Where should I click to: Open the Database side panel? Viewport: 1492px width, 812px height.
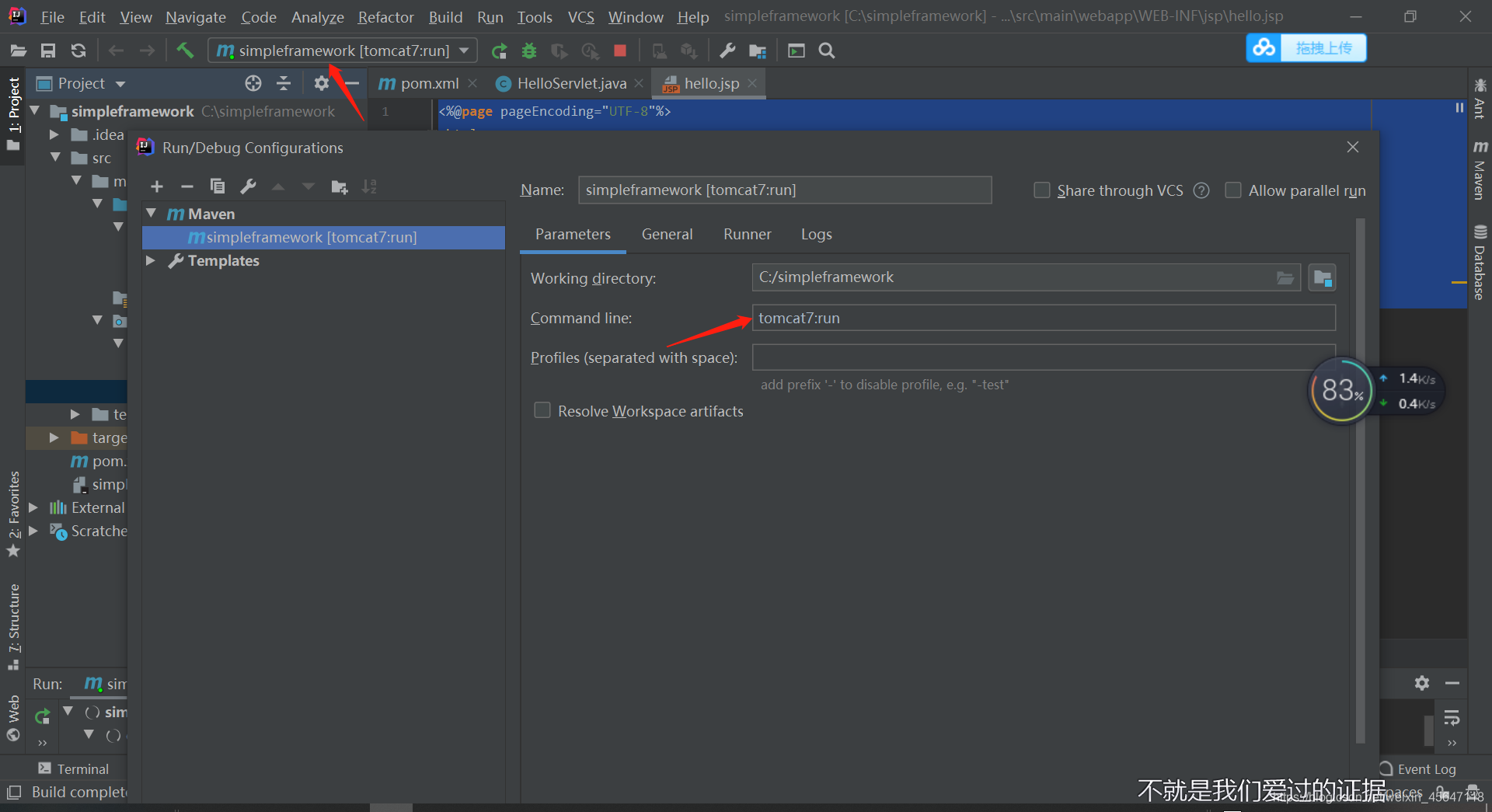(x=1480, y=262)
